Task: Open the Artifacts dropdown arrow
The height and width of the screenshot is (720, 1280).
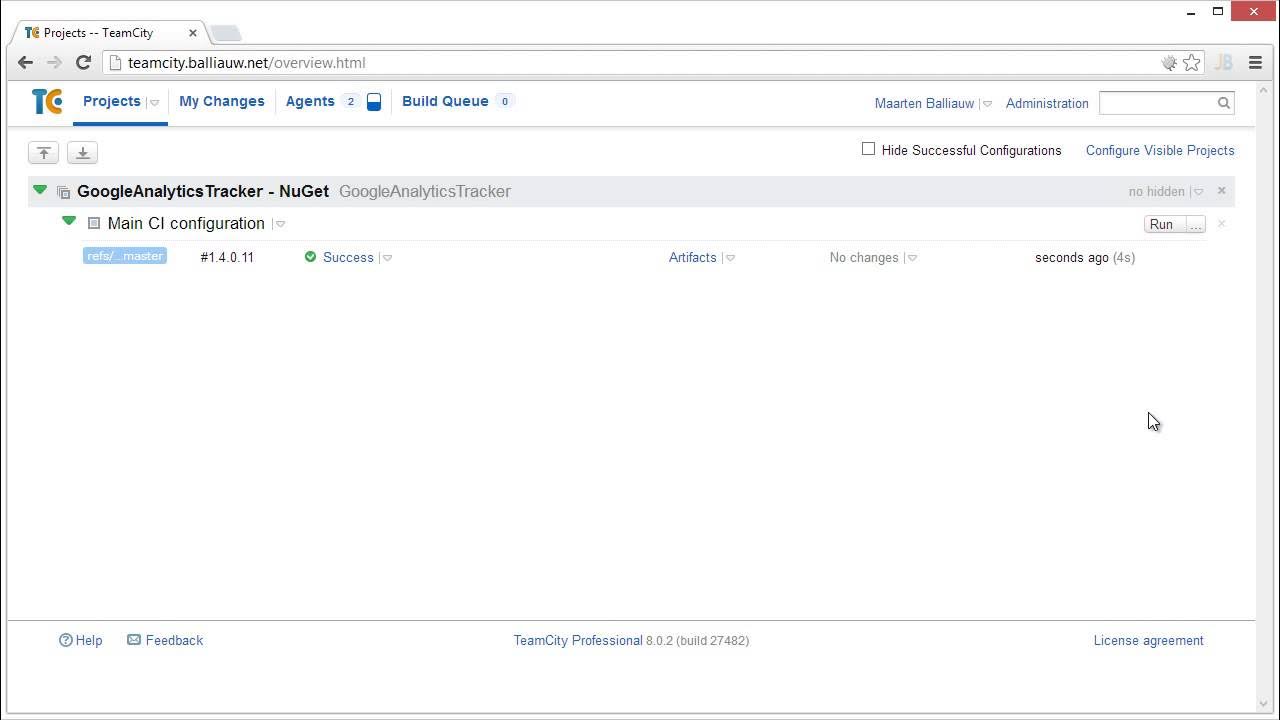Action: pos(730,258)
